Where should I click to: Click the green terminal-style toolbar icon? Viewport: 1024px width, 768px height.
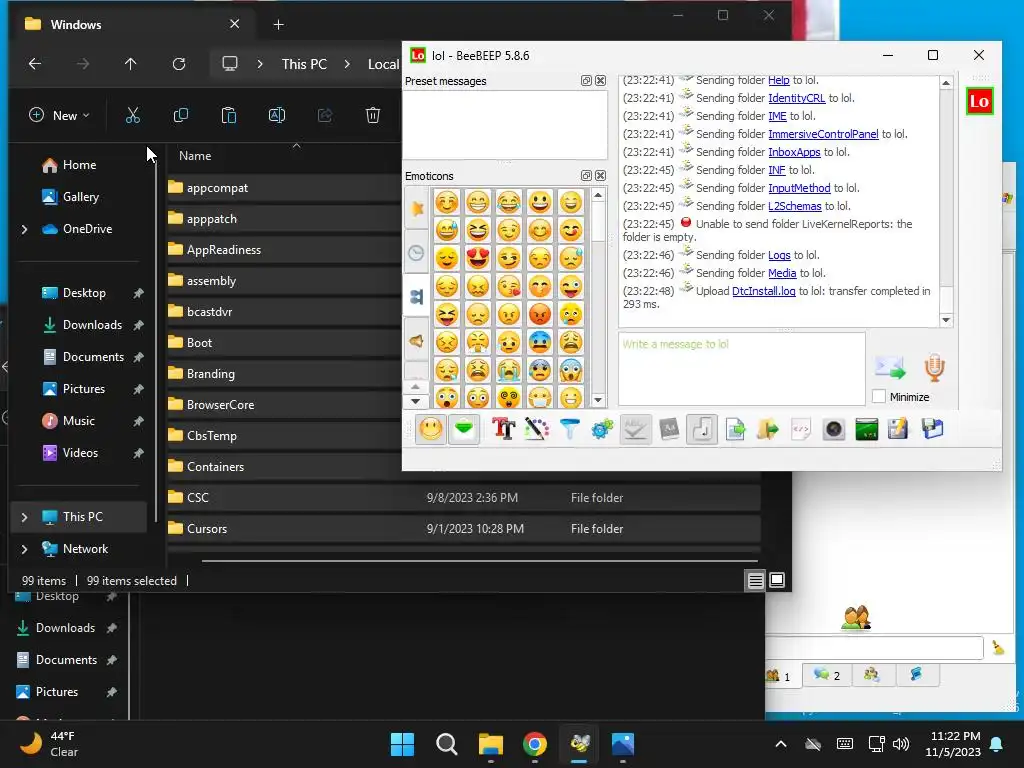pyautogui.click(x=867, y=429)
